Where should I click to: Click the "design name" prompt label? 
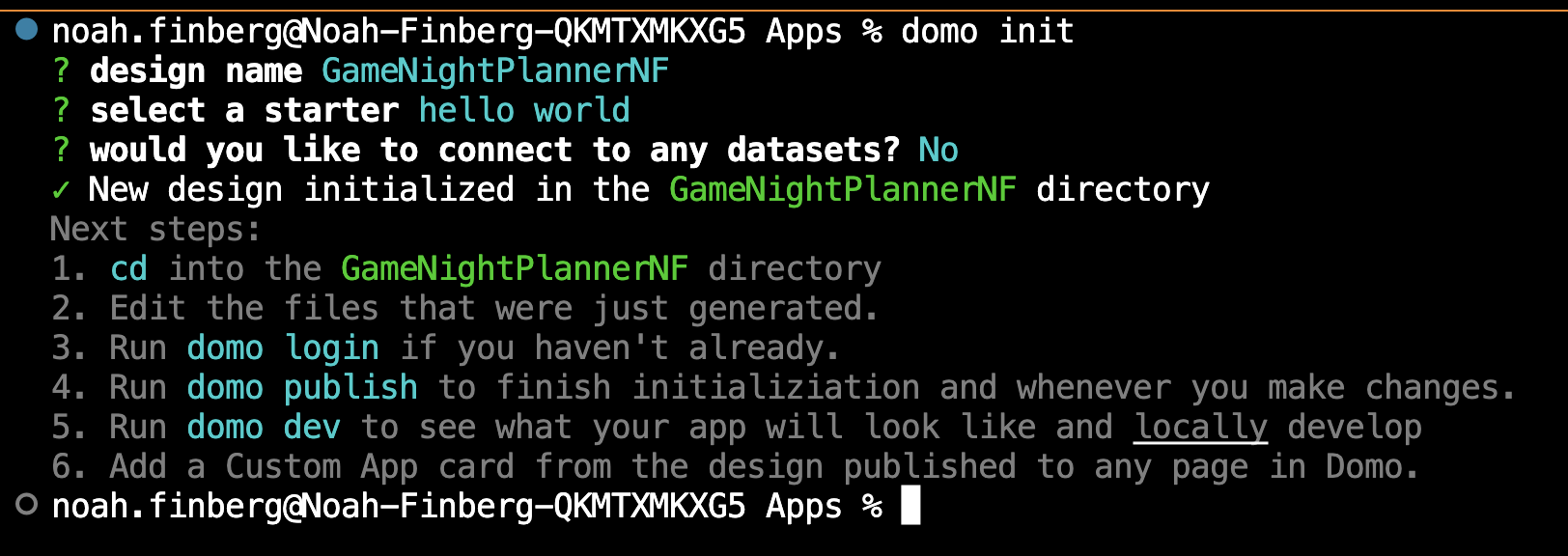coord(196,70)
